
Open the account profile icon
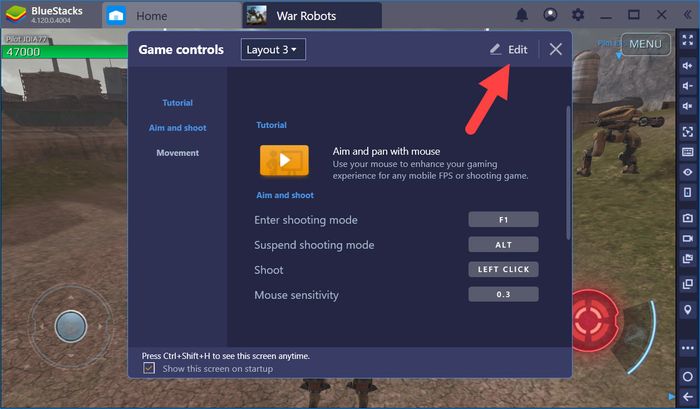pyautogui.click(x=550, y=15)
